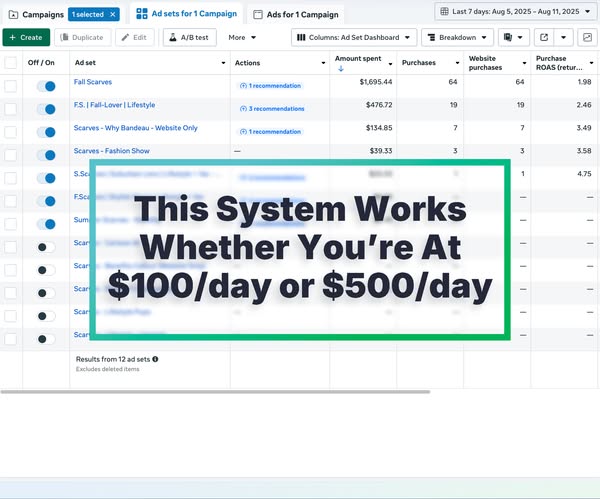Clear the 1 selected campaign filter
600x499 pixels.
112,15
